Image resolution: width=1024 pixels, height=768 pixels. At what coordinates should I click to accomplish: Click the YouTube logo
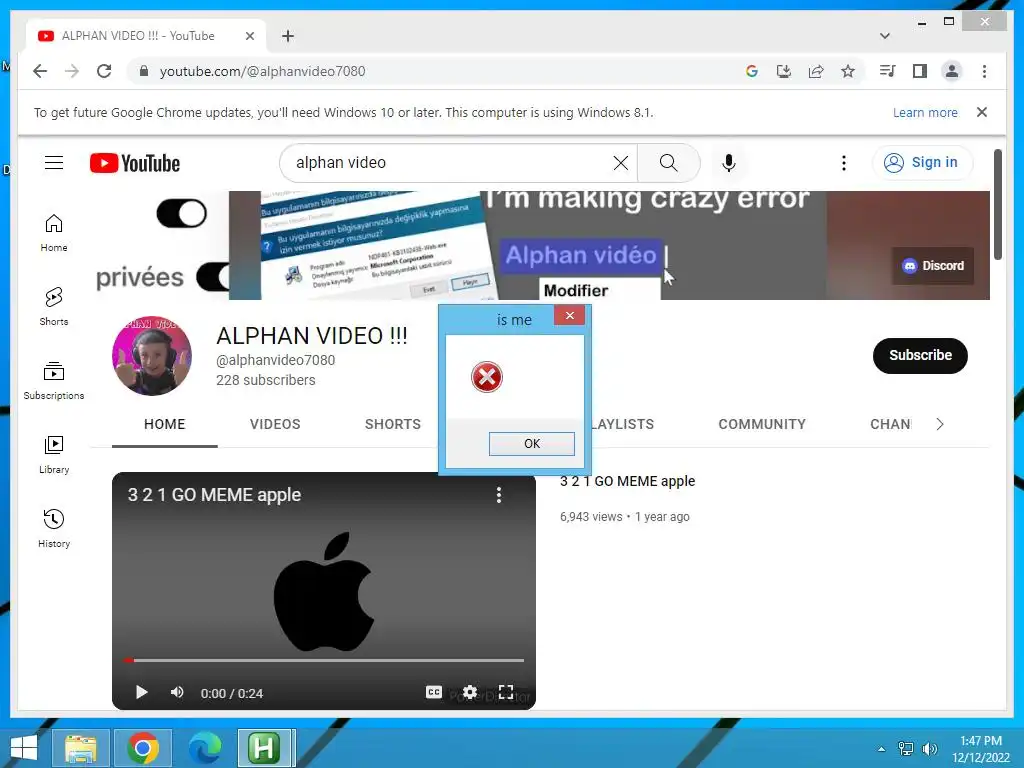pyautogui.click(x=135, y=163)
